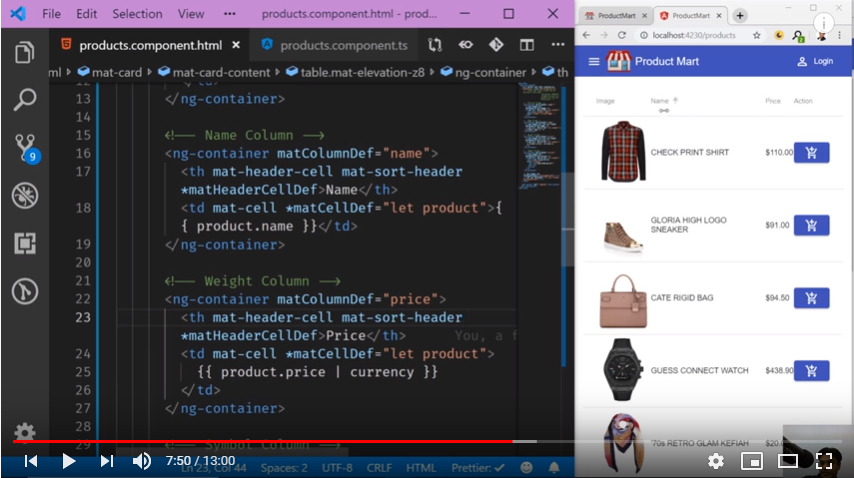Click Prettier status in status bar
854x478 pixels.
coord(478,468)
